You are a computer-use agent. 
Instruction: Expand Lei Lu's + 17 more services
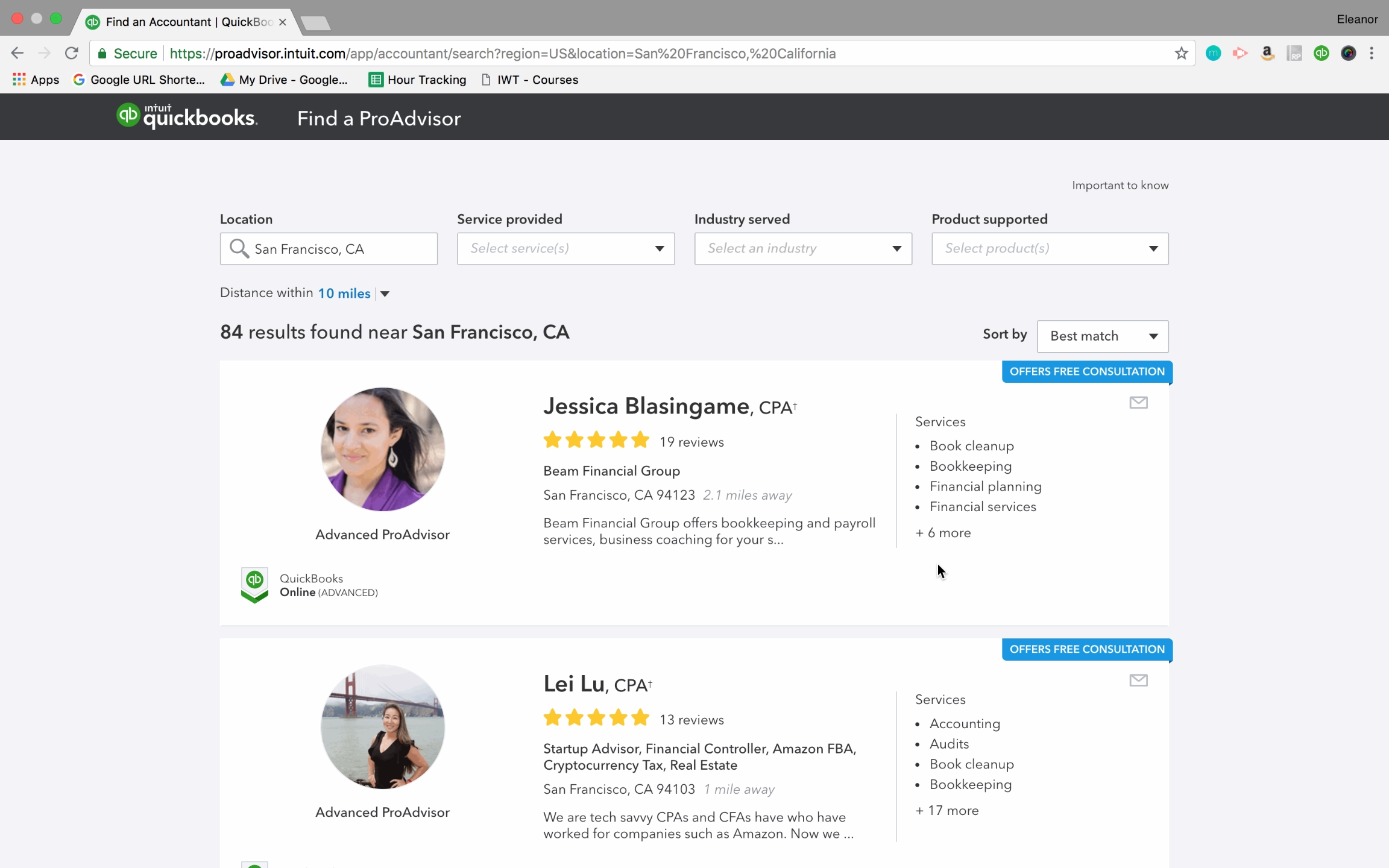pos(946,811)
